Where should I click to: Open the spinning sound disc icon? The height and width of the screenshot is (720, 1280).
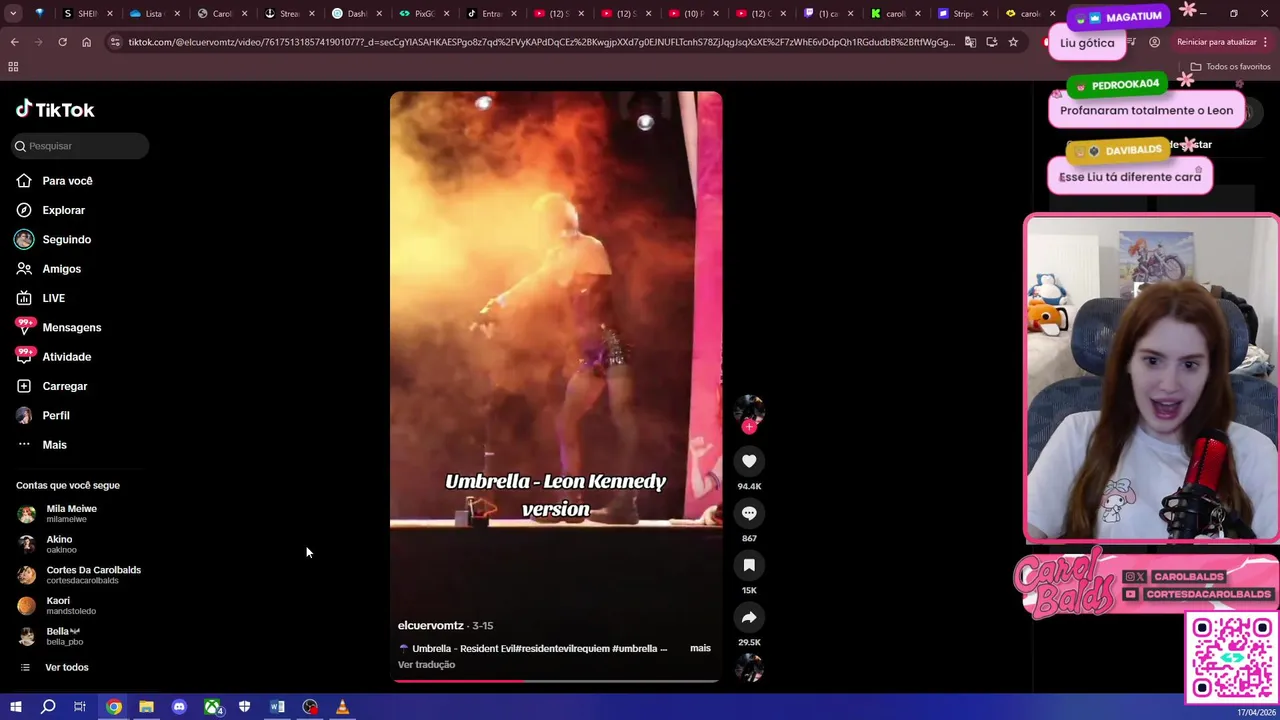749,668
